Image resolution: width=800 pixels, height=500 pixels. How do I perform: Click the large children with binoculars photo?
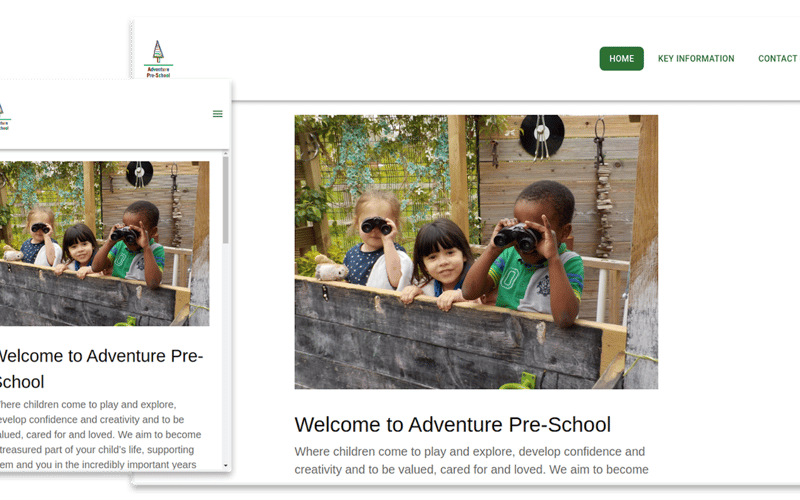coord(476,252)
